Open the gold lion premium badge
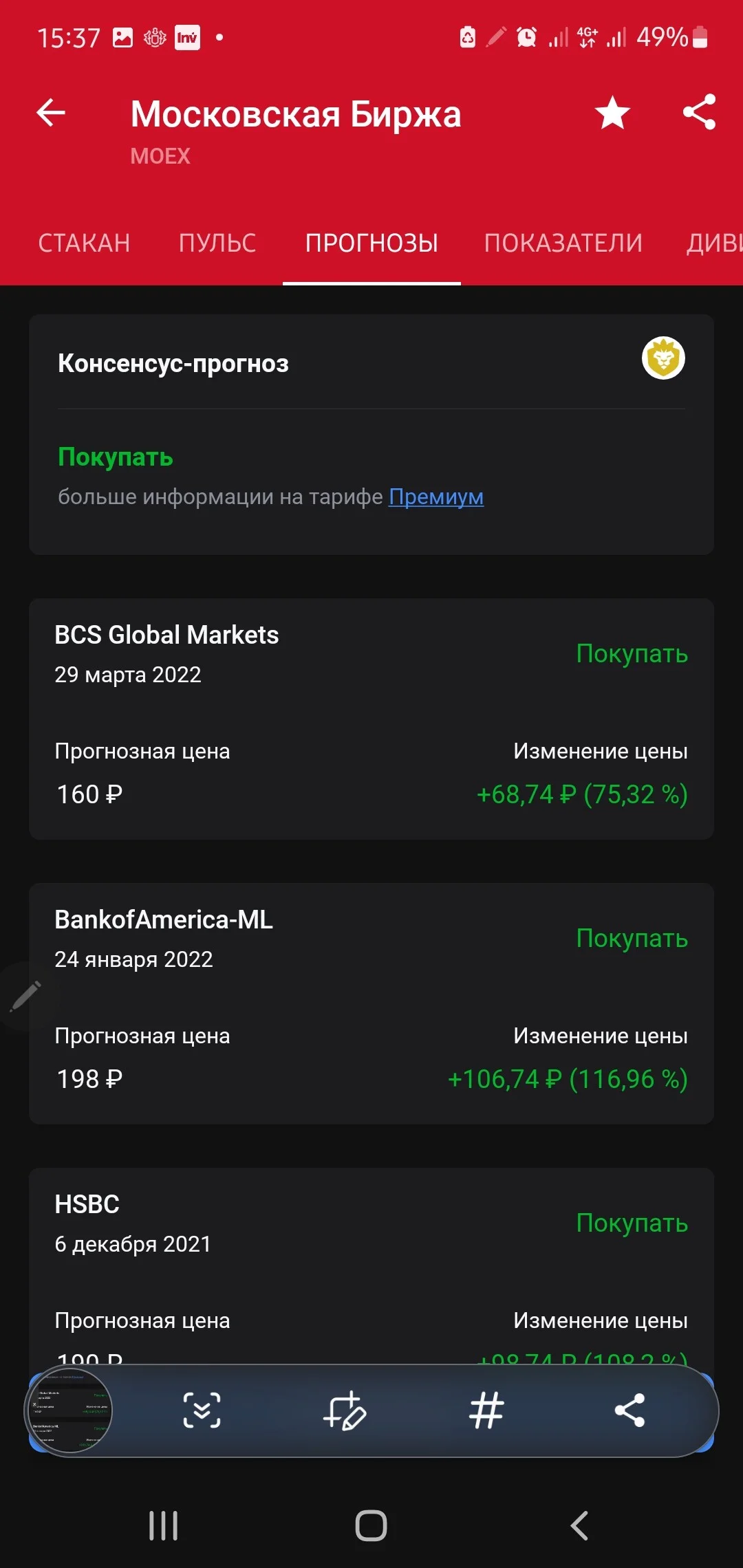 663,358
